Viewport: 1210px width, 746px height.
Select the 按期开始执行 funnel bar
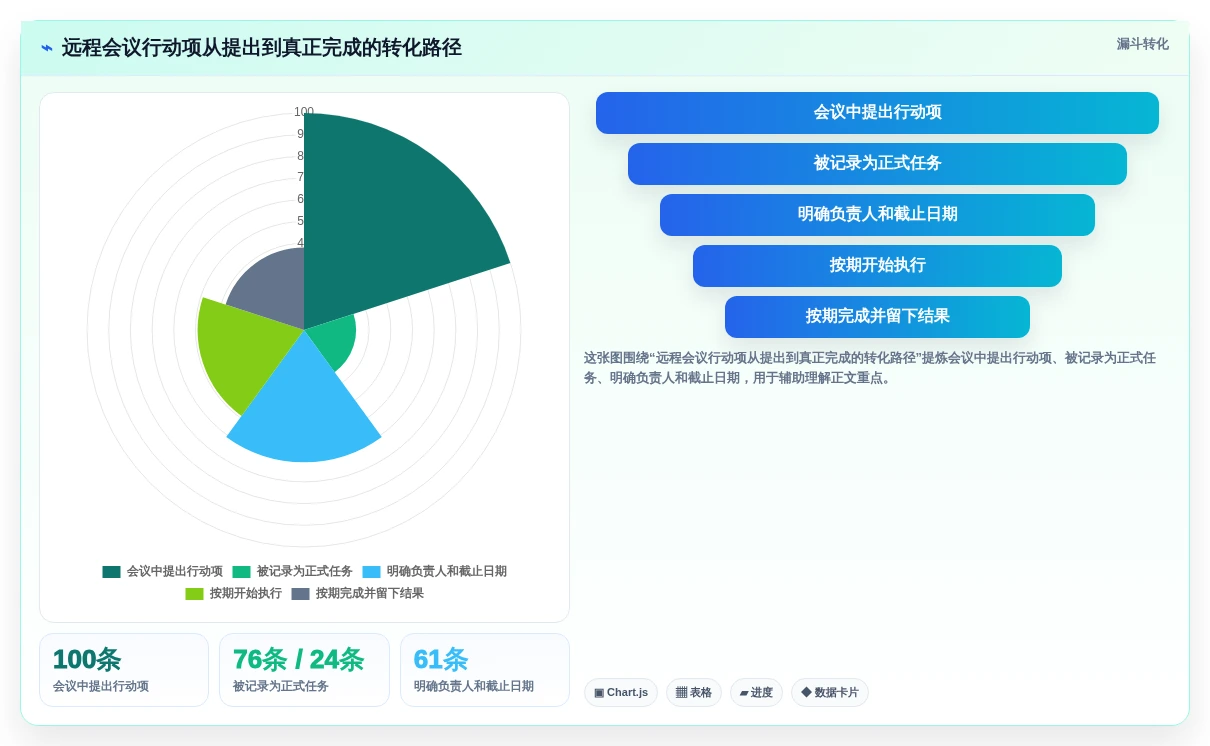(x=877, y=266)
